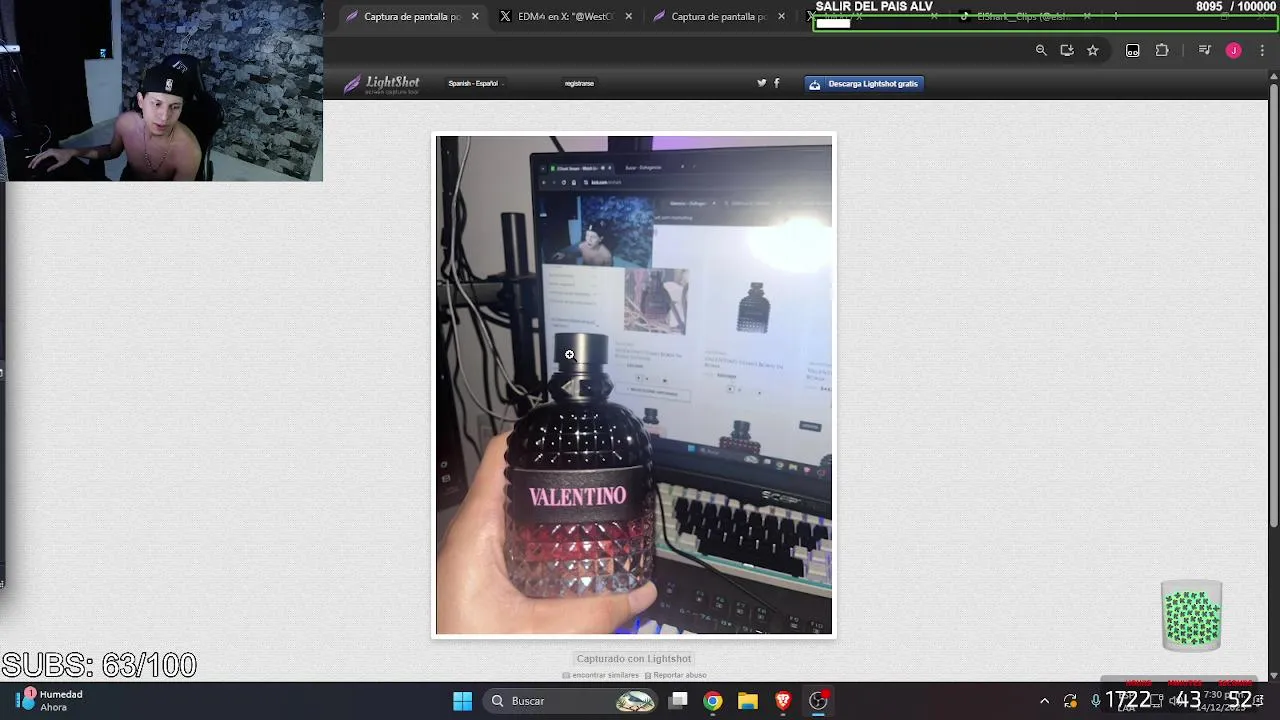
Task: Open OBS Studio from the taskbar
Action: click(818, 701)
